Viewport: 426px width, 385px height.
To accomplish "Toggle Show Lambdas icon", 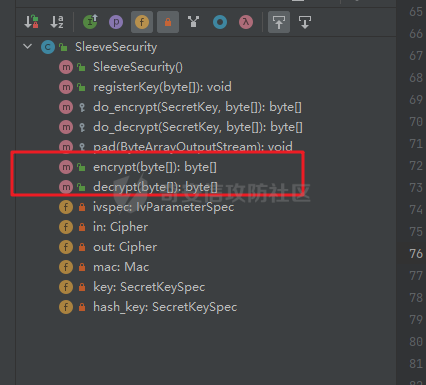I will coord(246,22).
